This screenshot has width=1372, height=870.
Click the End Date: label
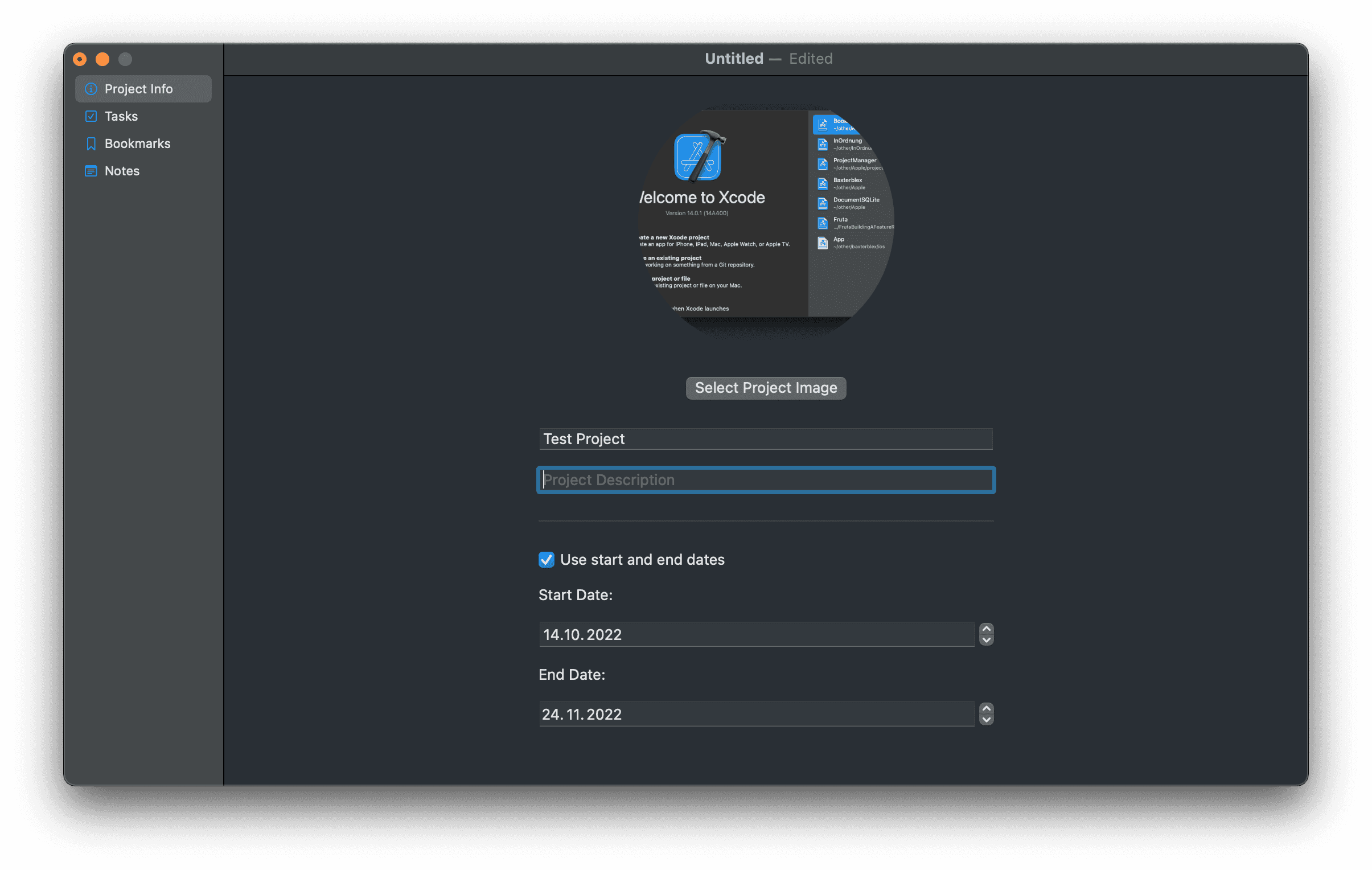572,675
